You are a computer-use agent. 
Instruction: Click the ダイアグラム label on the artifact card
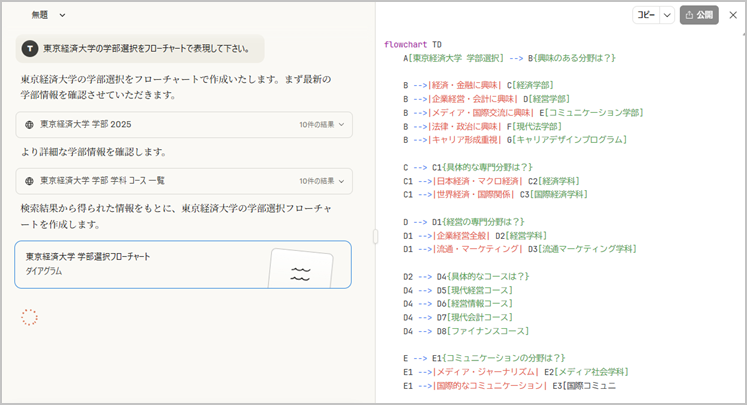coord(44,271)
